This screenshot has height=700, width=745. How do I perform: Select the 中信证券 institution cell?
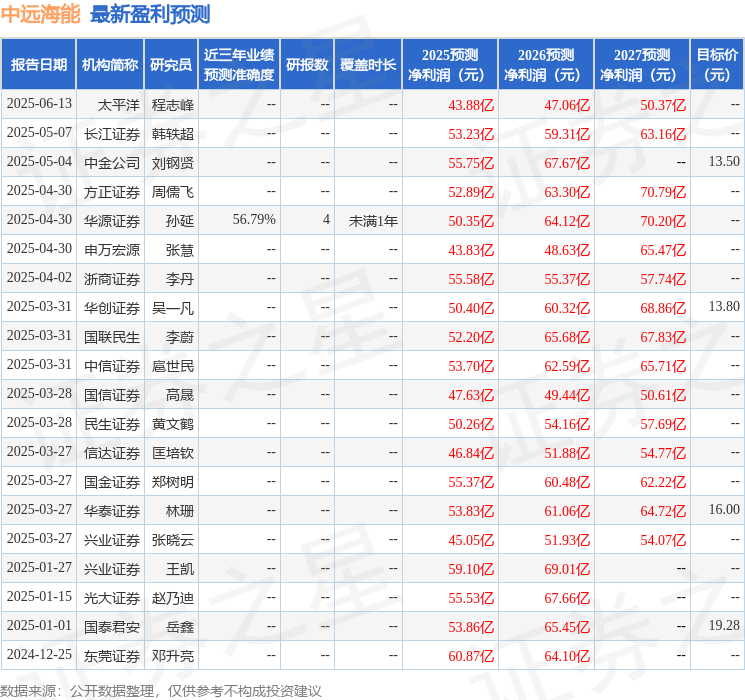click(112, 366)
